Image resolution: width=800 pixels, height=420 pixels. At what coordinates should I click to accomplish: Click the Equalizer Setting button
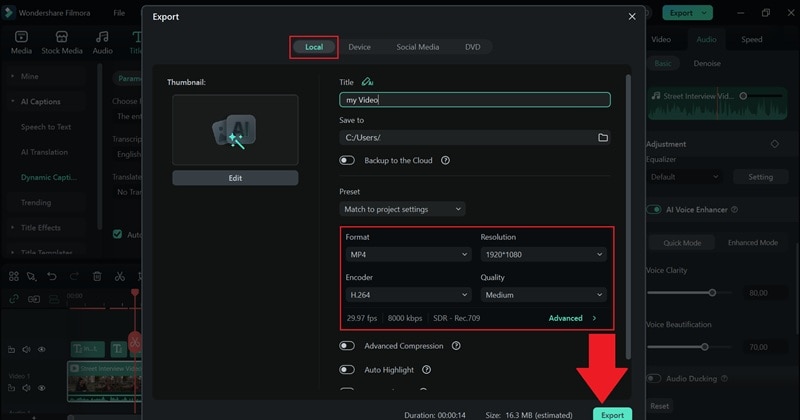(x=760, y=177)
